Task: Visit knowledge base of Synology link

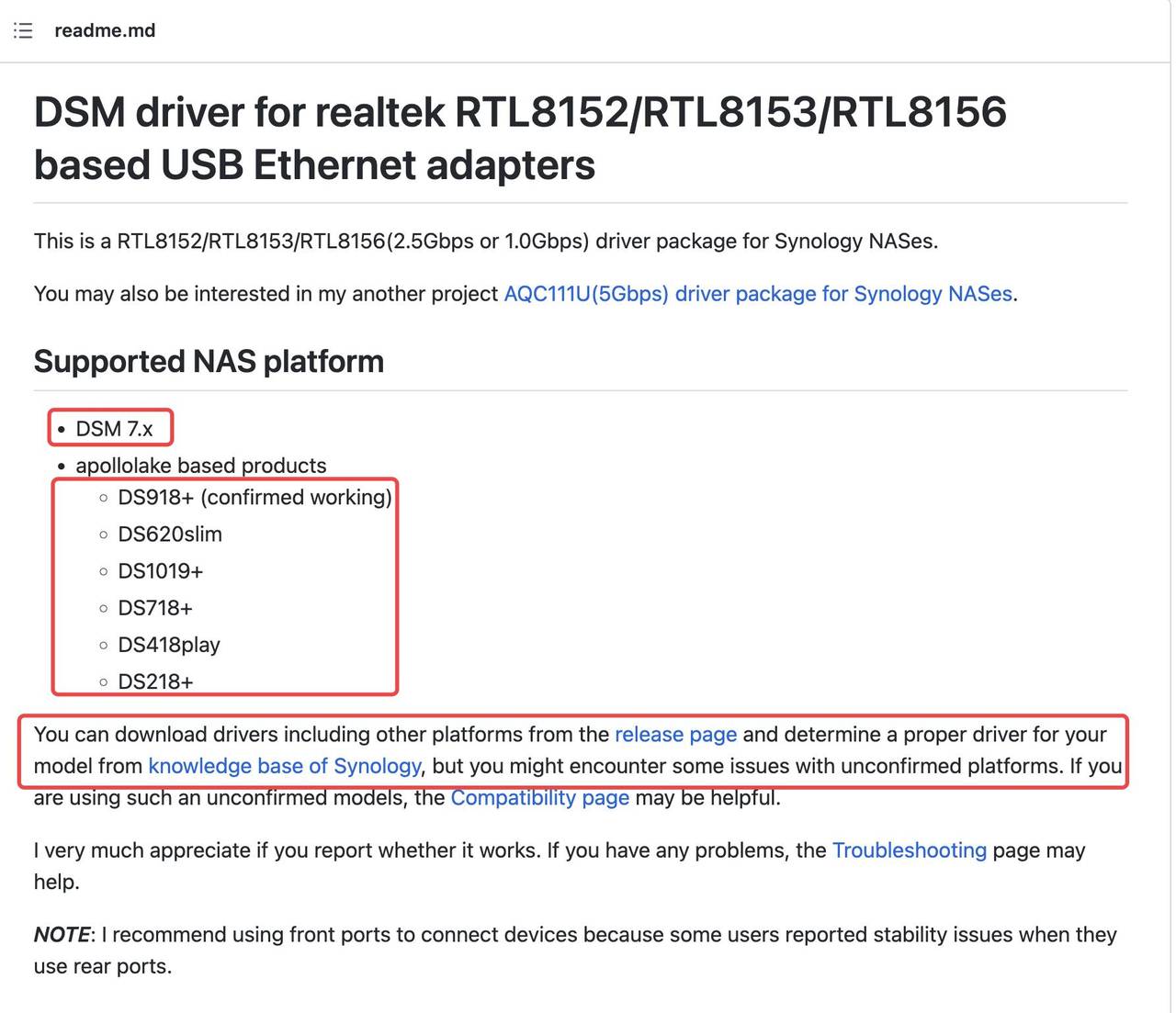Action: 284,765
